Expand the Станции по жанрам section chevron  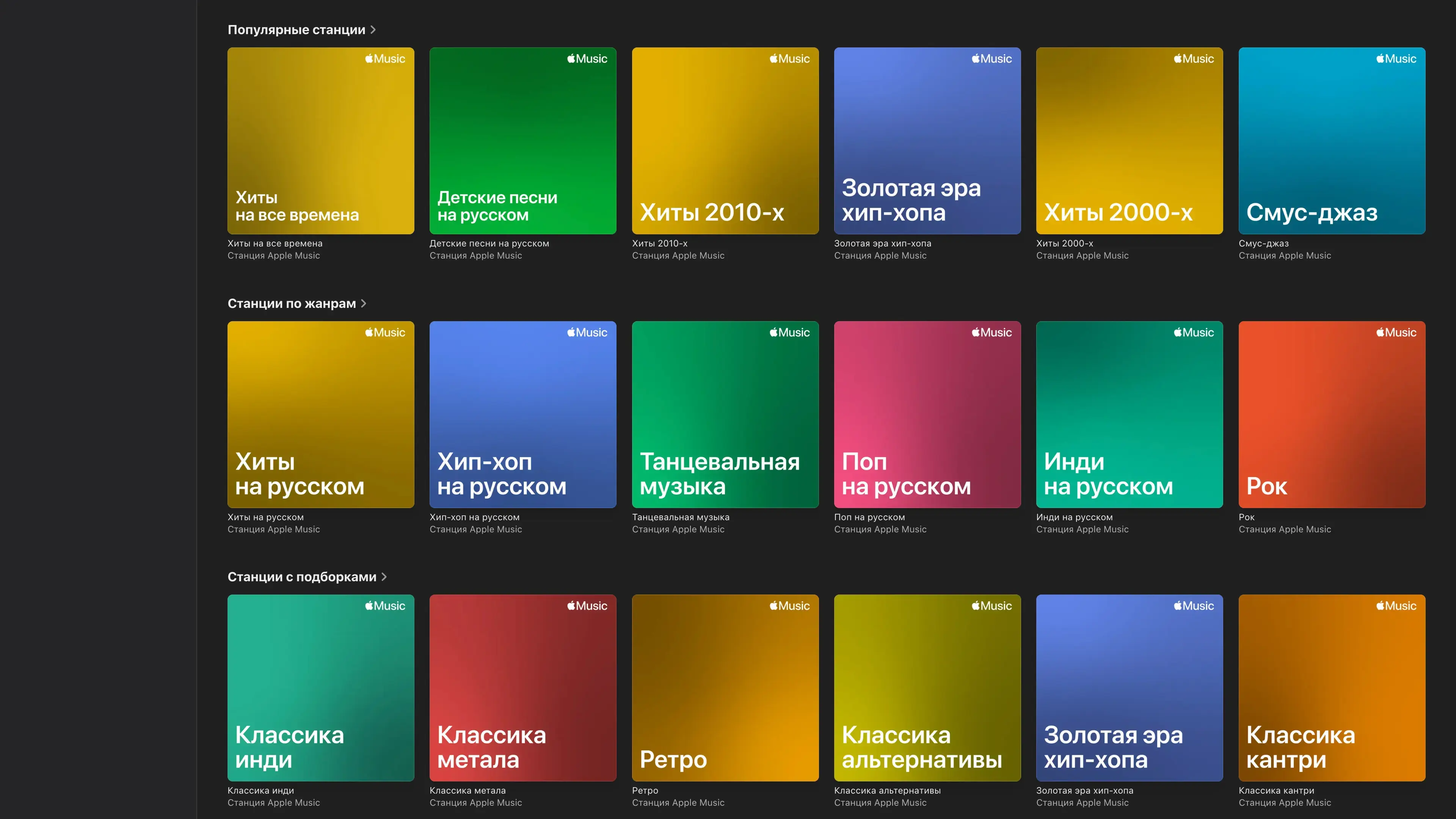[364, 303]
